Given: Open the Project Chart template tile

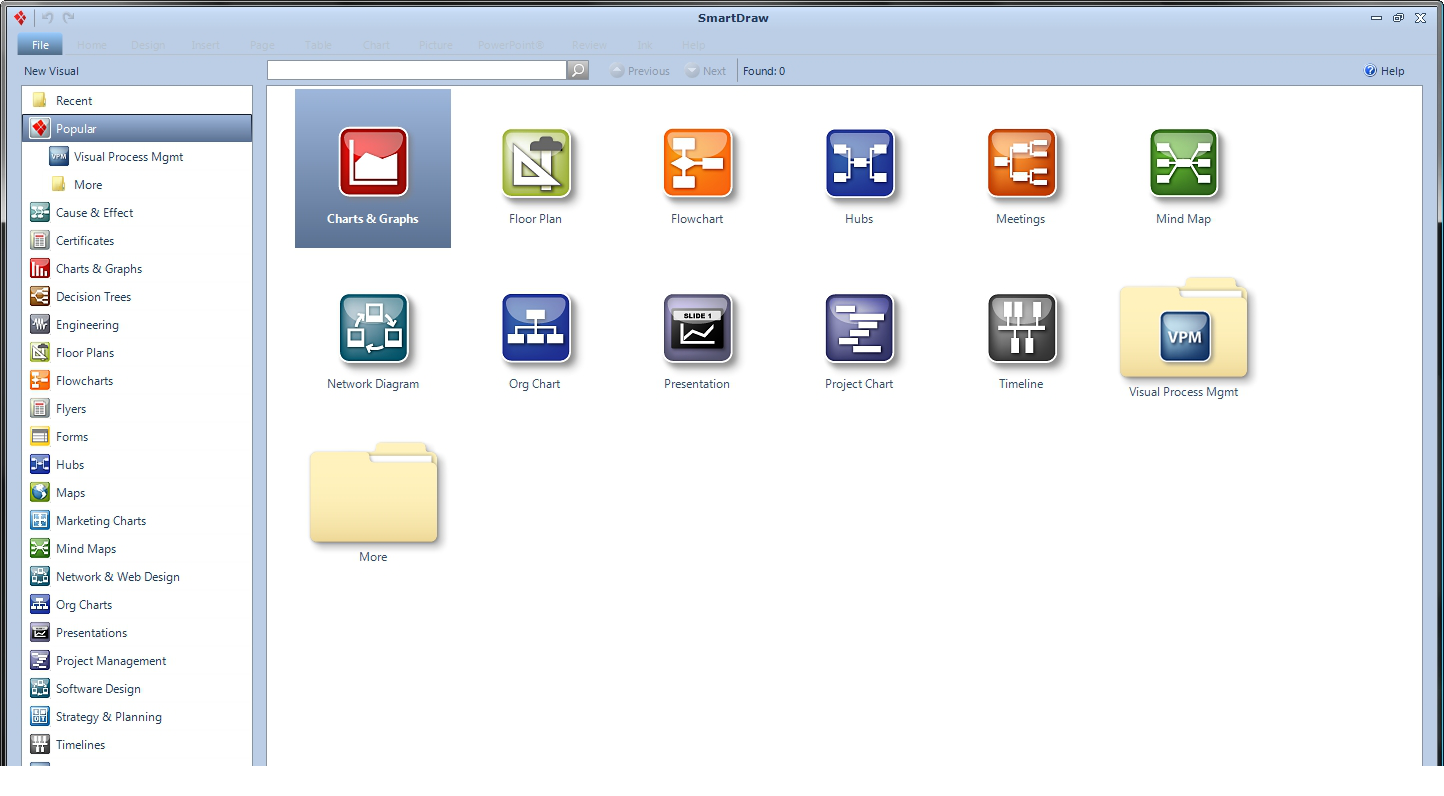Looking at the screenshot, I should point(859,340).
